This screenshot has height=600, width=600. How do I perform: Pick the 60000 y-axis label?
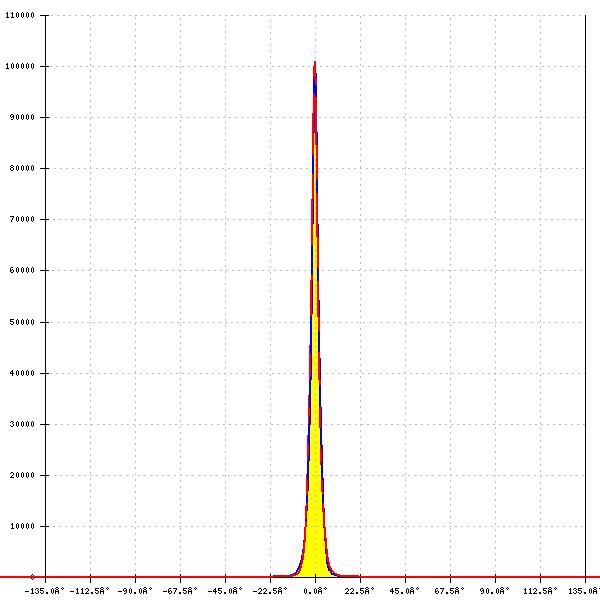22,270
